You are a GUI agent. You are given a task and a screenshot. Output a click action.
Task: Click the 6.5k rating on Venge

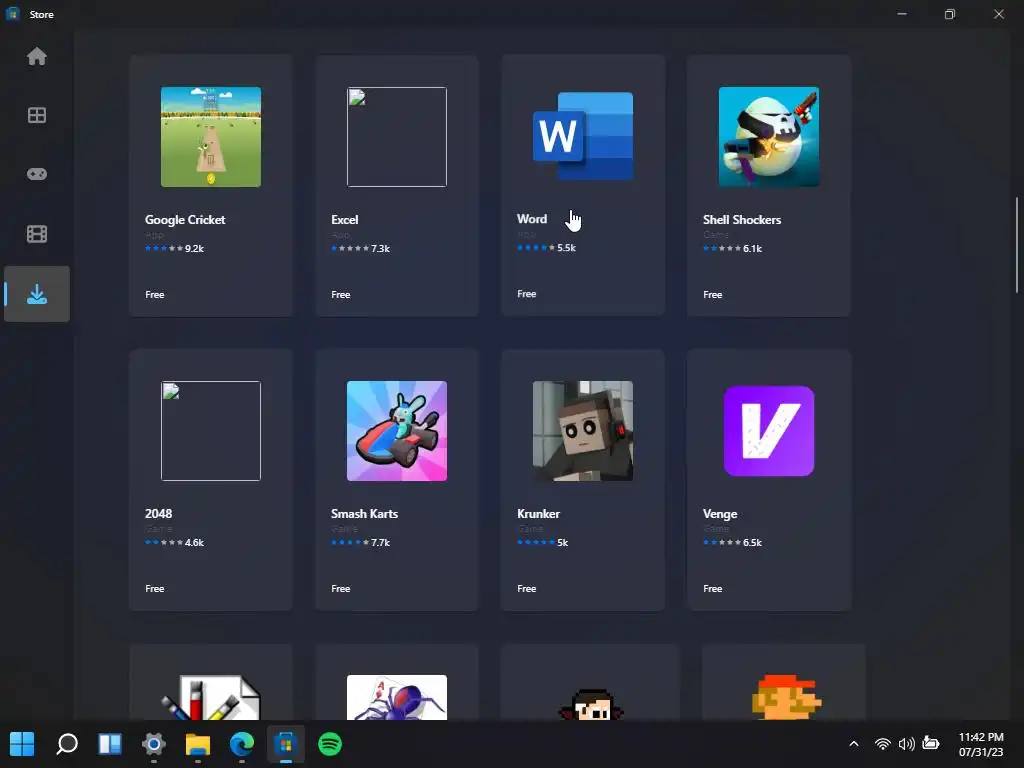752,543
